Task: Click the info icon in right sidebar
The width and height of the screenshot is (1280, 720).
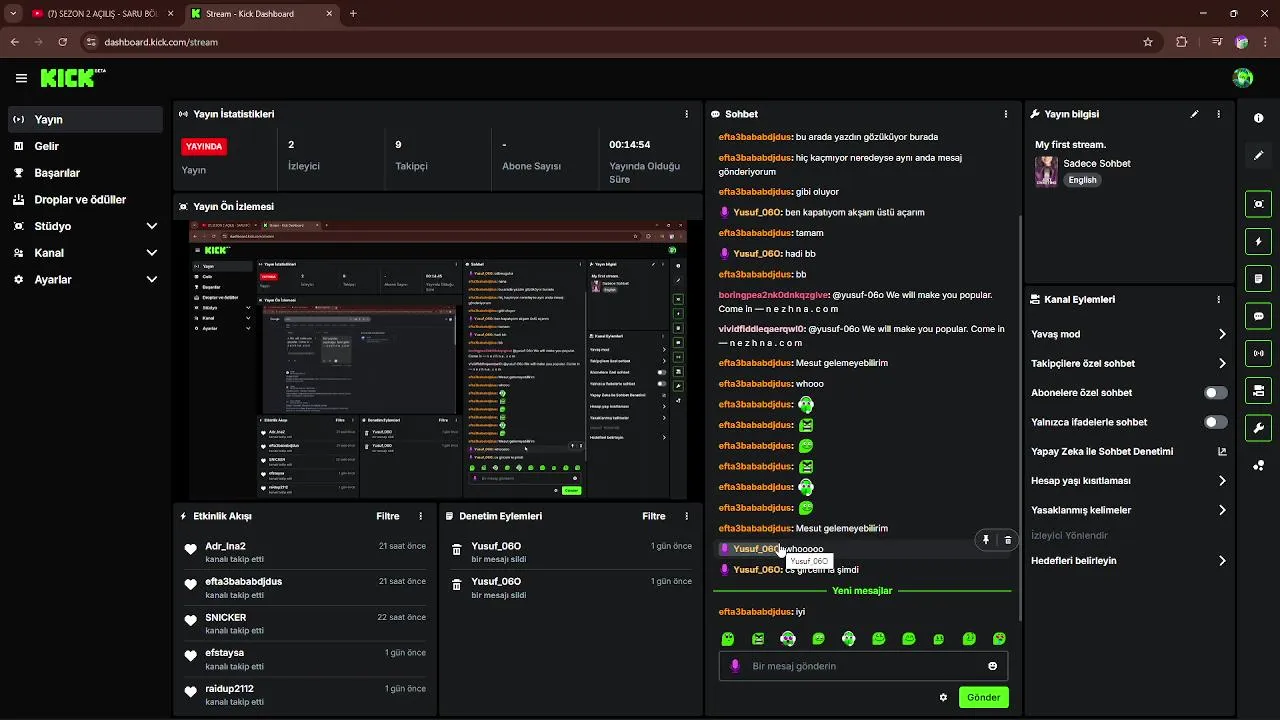Action: click(1258, 118)
